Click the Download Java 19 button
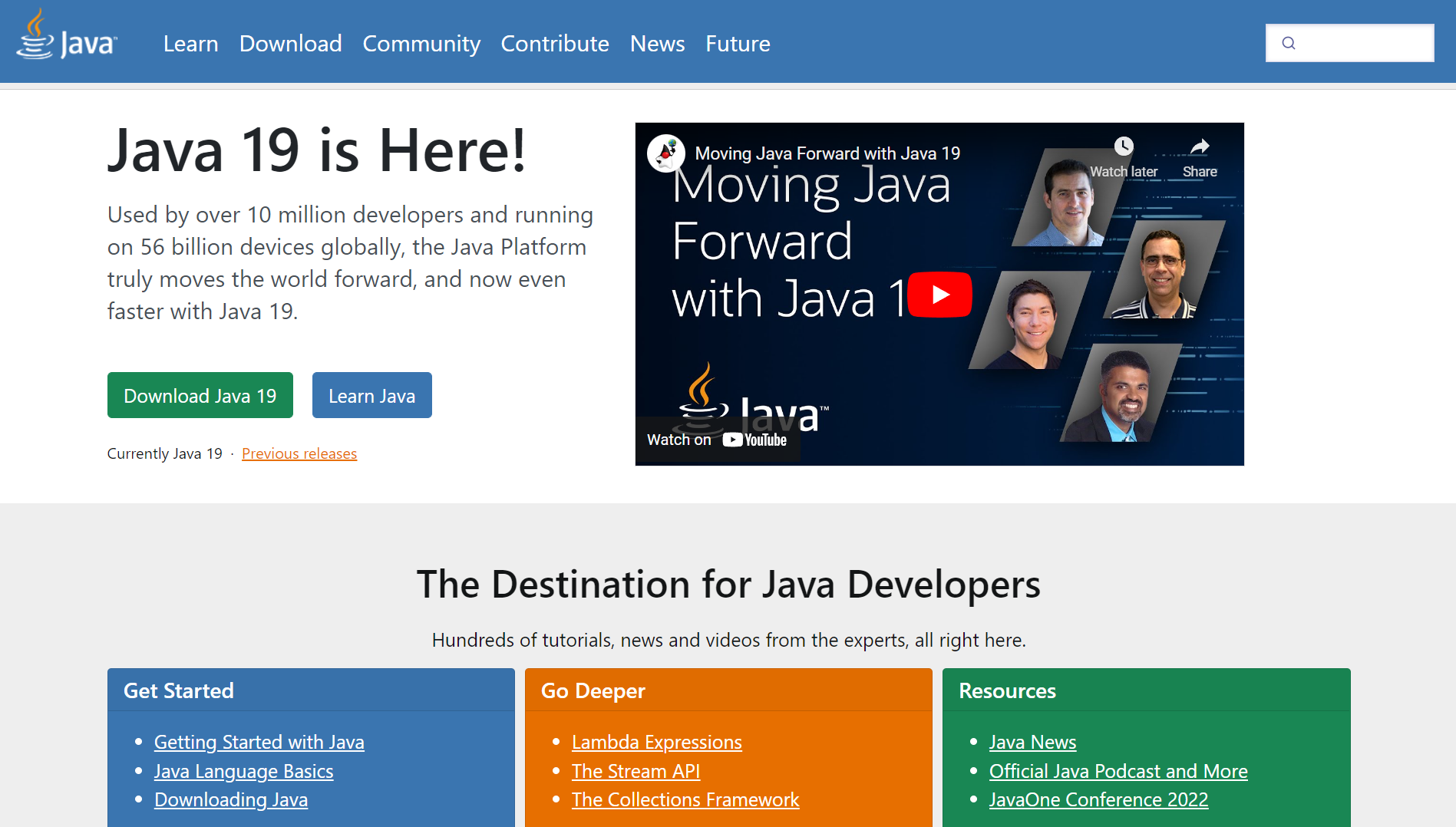 (x=200, y=395)
